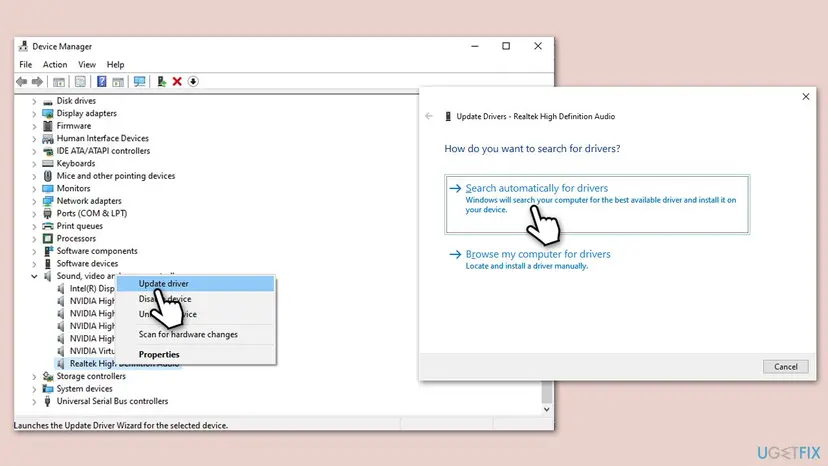Viewport: 828px width, 466px height.
Task: Expand the Network adapters node
Action: pyautogui.click(x=34, y=201)
